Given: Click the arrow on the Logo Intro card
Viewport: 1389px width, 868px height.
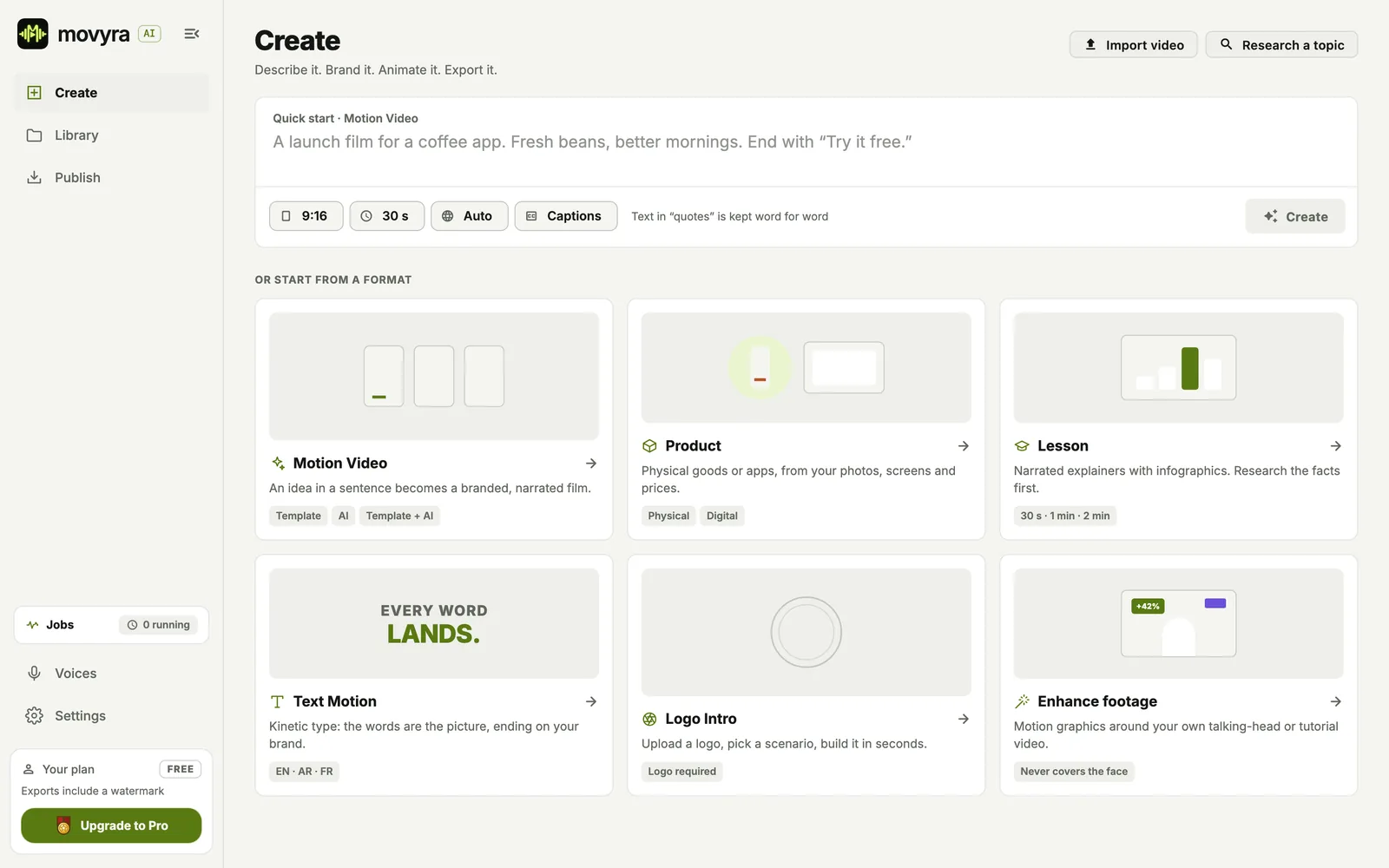Looking at the screenshot, I should (964, 719).
